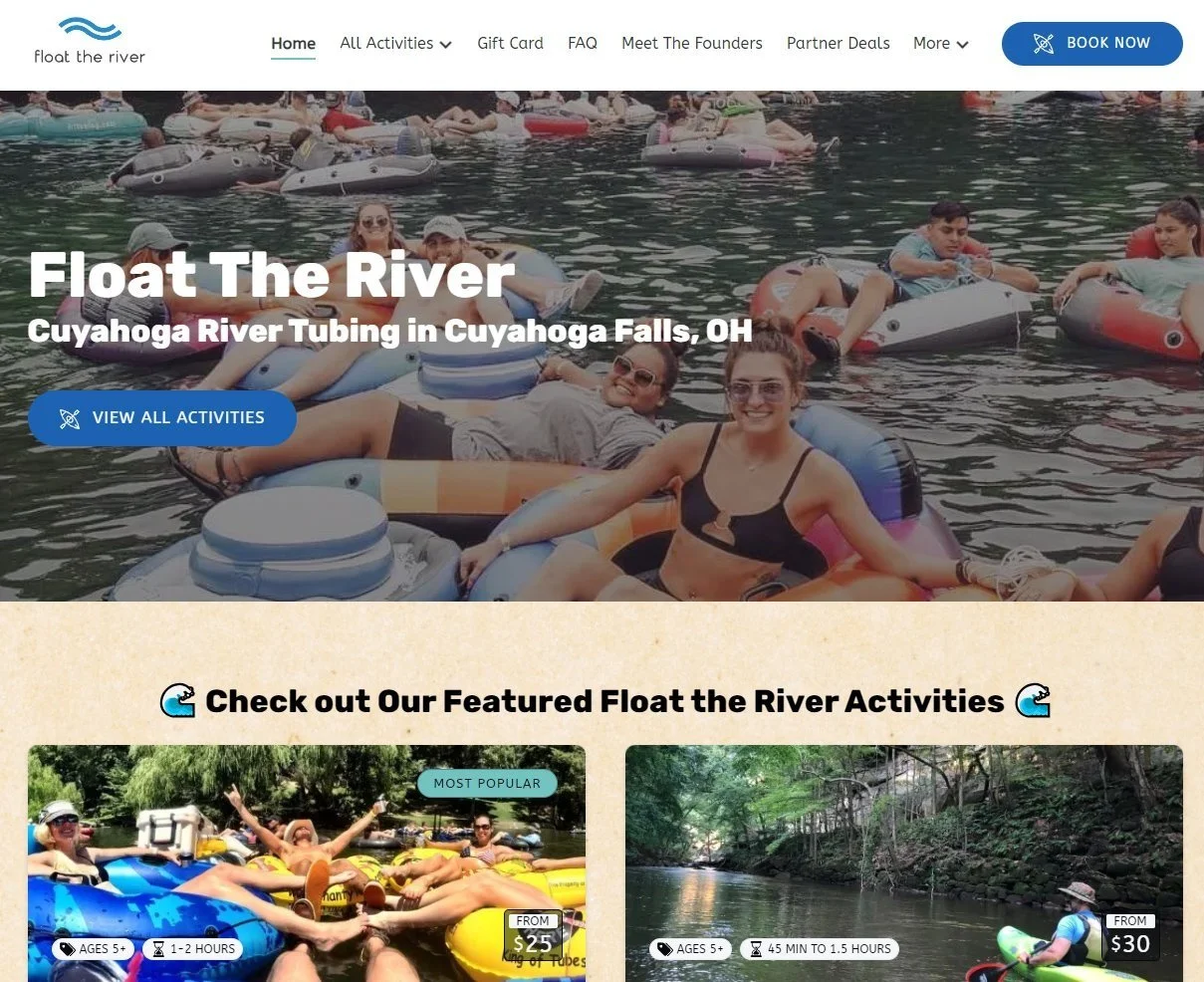The width and height of the screenshot is (1204, 982).
Task: Click the kayak icon in Book Now button
Action: [1043, 44]
